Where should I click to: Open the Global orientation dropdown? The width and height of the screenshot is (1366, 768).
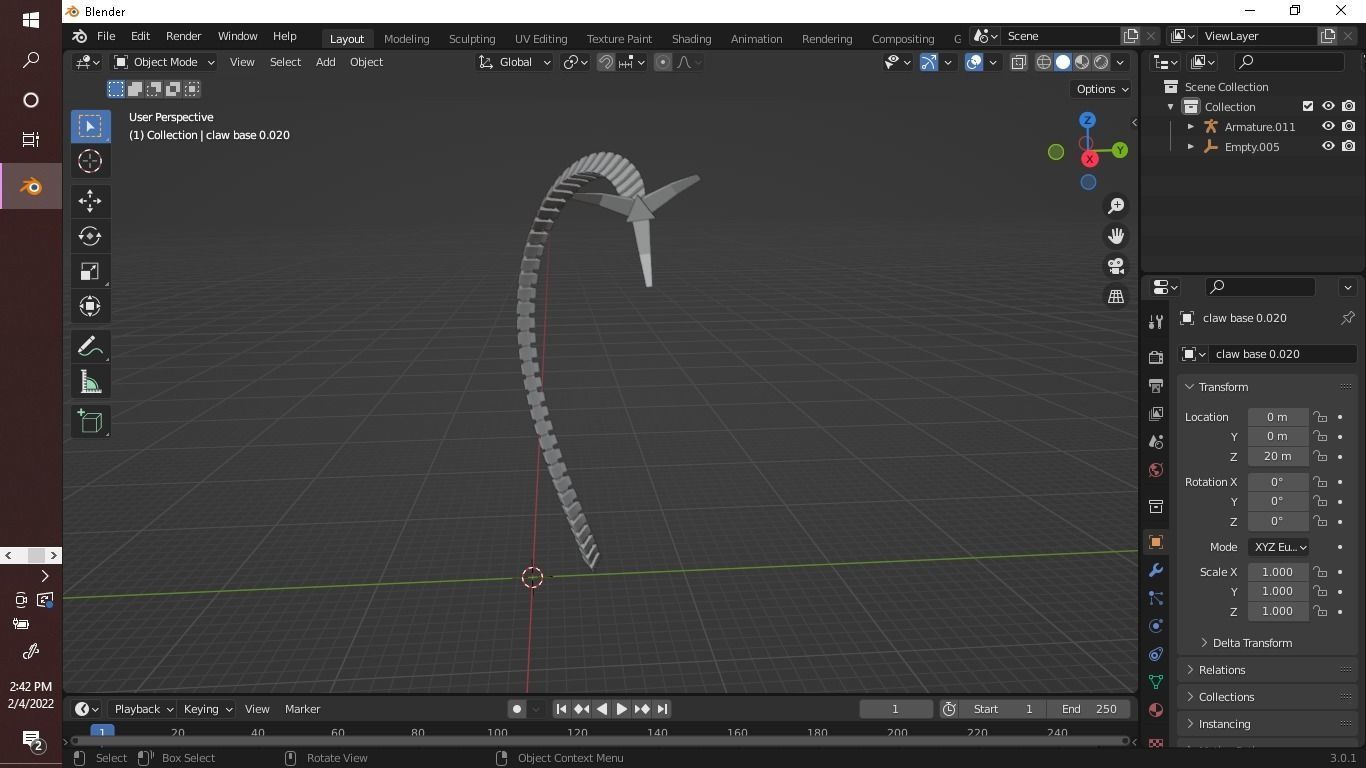point(514,62)
